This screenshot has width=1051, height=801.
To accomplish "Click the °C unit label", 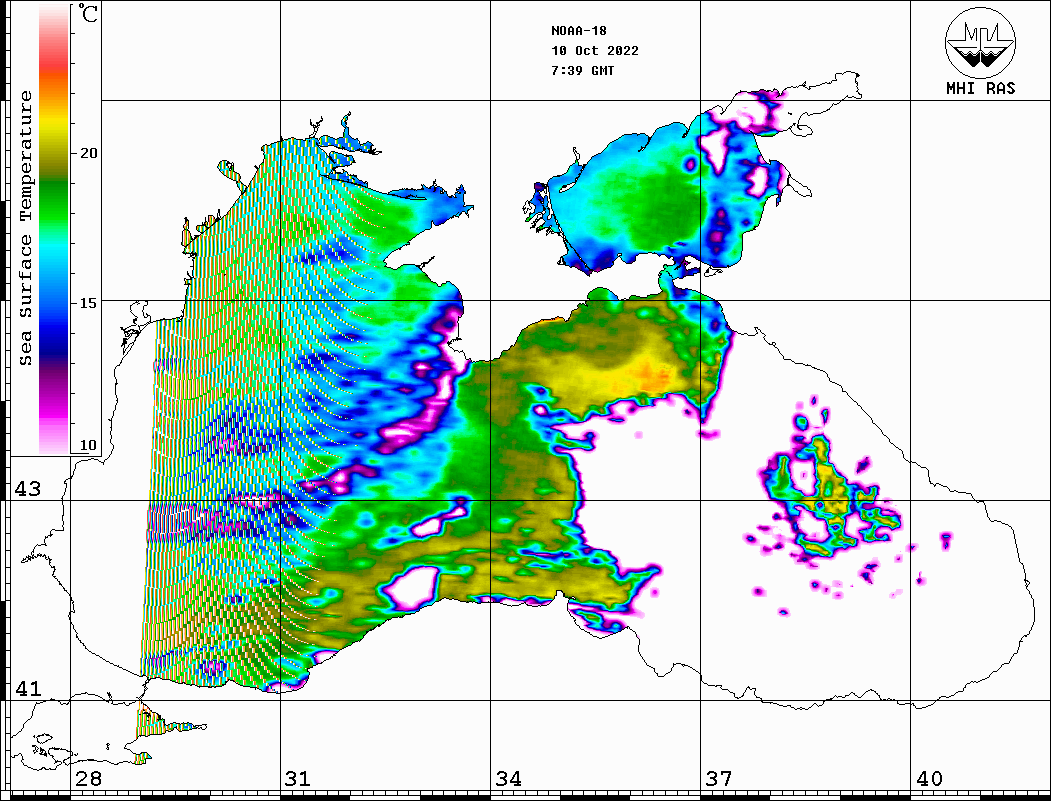I will tap(87, 13).
